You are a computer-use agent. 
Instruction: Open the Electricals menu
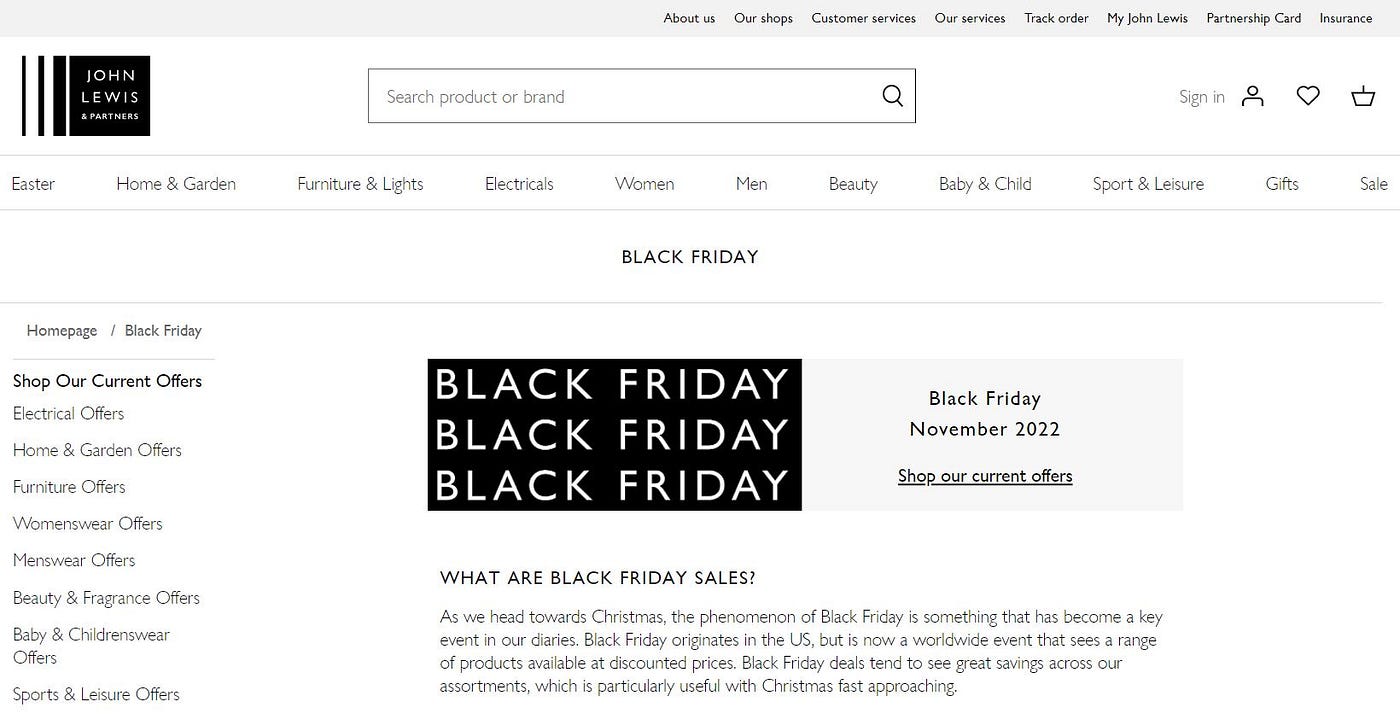pos(519,184)
